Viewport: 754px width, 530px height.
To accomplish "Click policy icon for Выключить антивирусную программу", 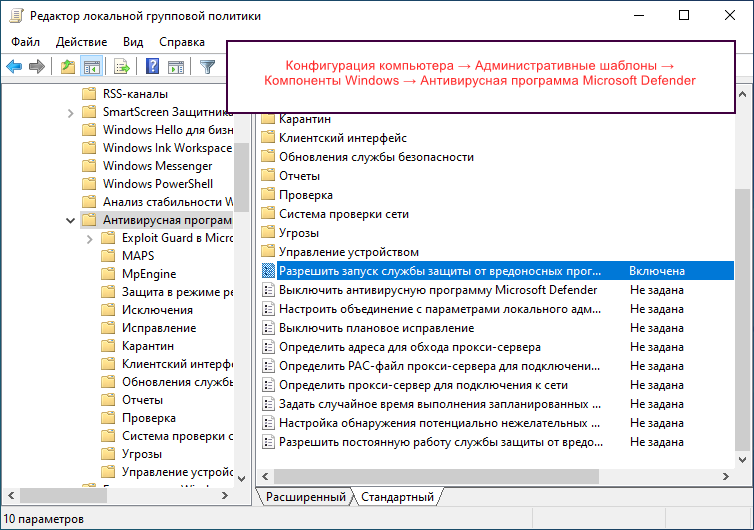I will point(268,290).
